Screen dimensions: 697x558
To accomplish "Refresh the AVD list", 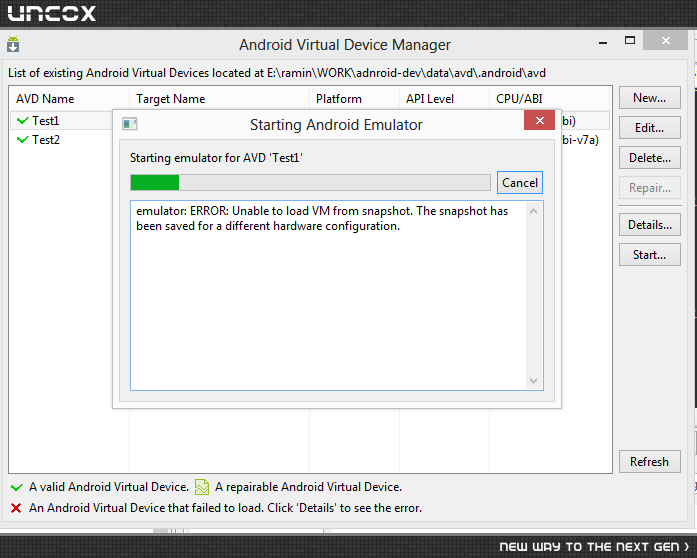I will [649, 462].
